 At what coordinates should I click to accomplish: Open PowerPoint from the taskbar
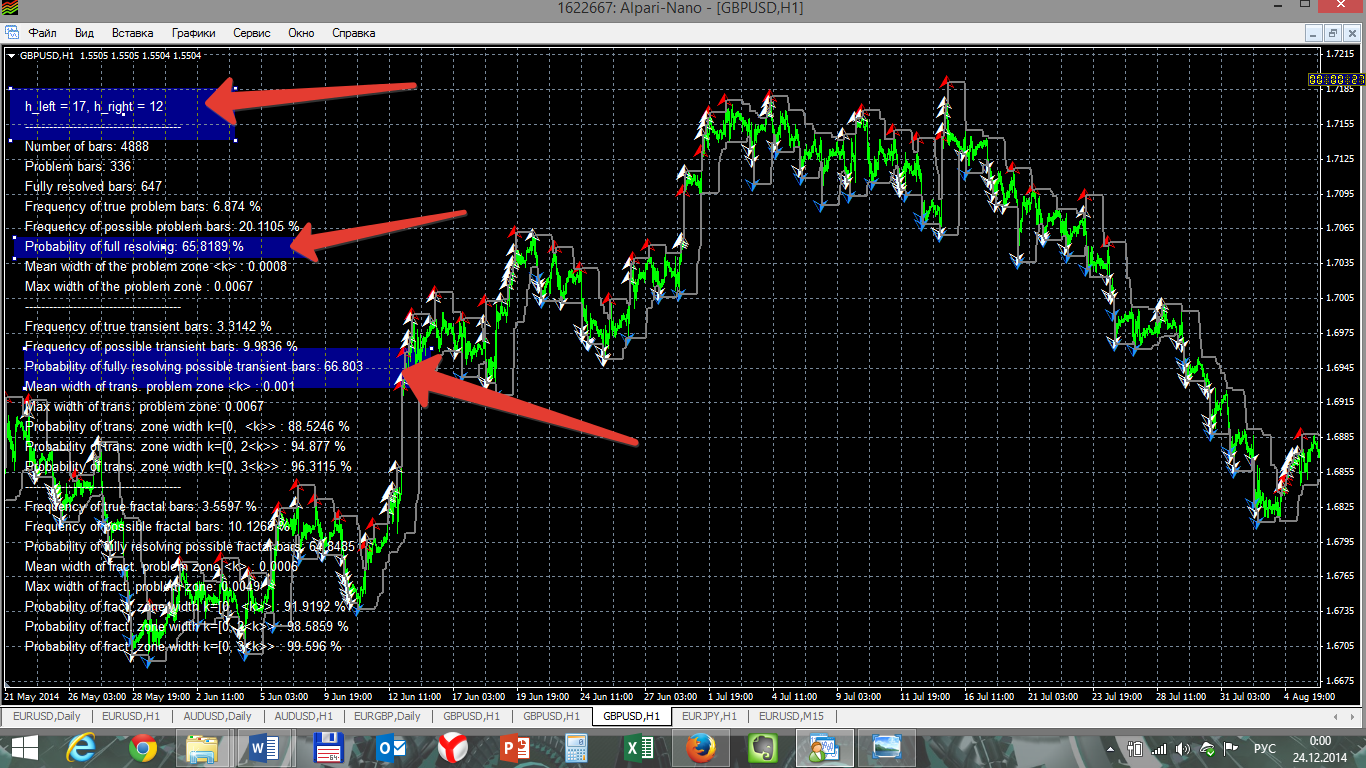(x=514, y=748)
